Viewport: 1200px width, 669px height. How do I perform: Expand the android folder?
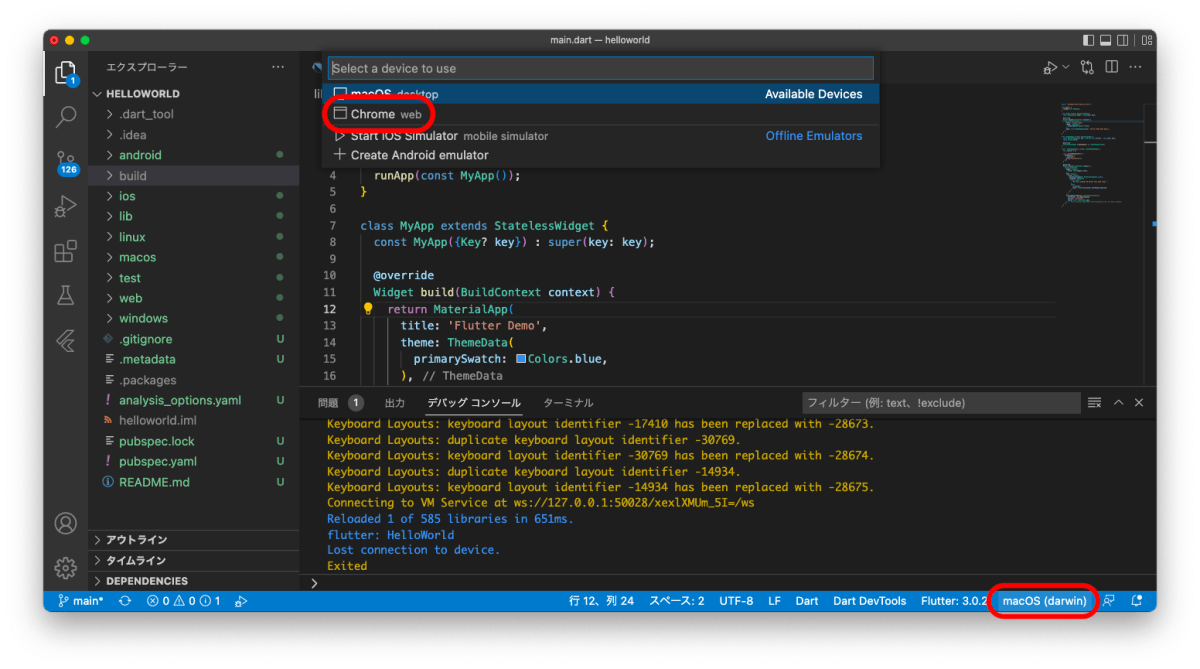140,155
